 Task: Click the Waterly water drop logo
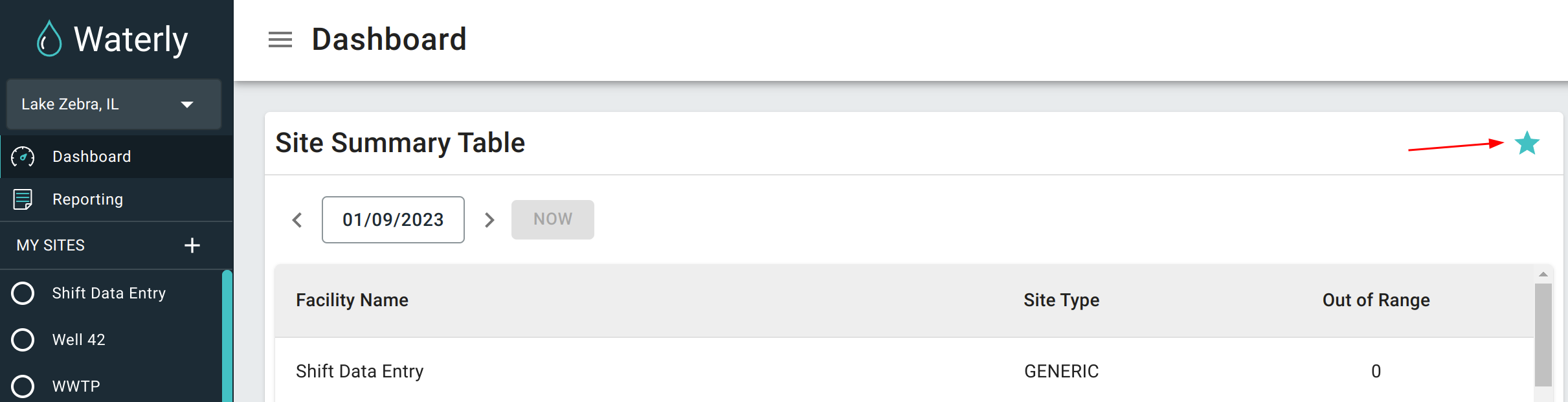click(x=49, y=39)
